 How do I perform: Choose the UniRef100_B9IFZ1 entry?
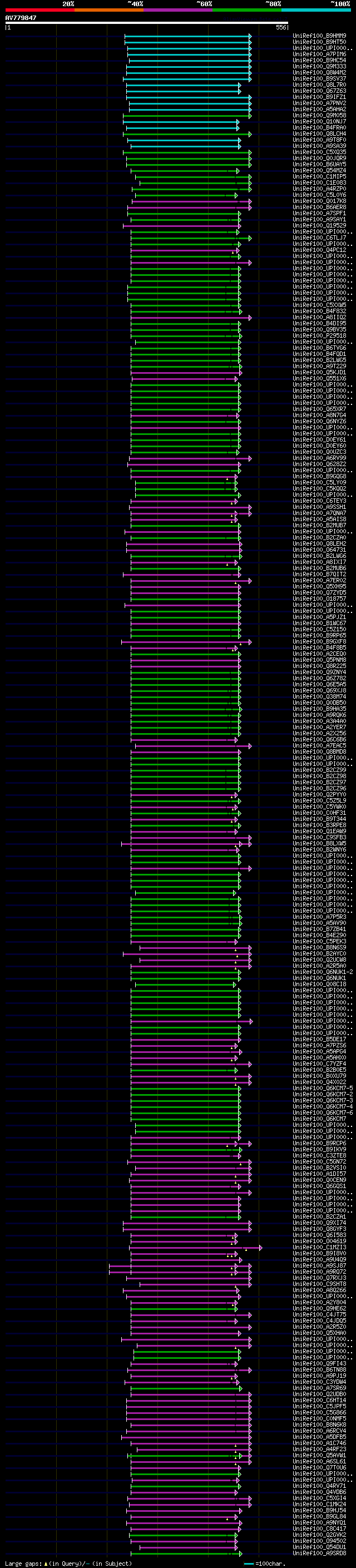[319, 97]
